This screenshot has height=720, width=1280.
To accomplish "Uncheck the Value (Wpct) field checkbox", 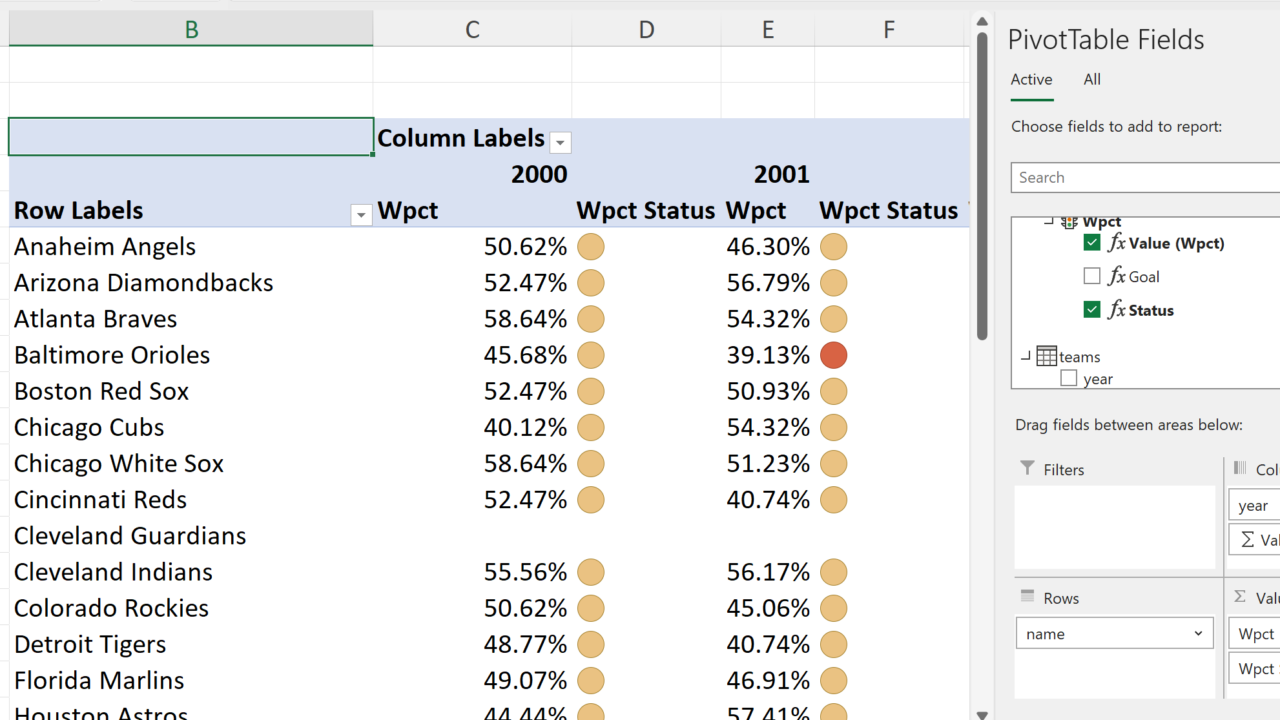I will [1092, 243].
